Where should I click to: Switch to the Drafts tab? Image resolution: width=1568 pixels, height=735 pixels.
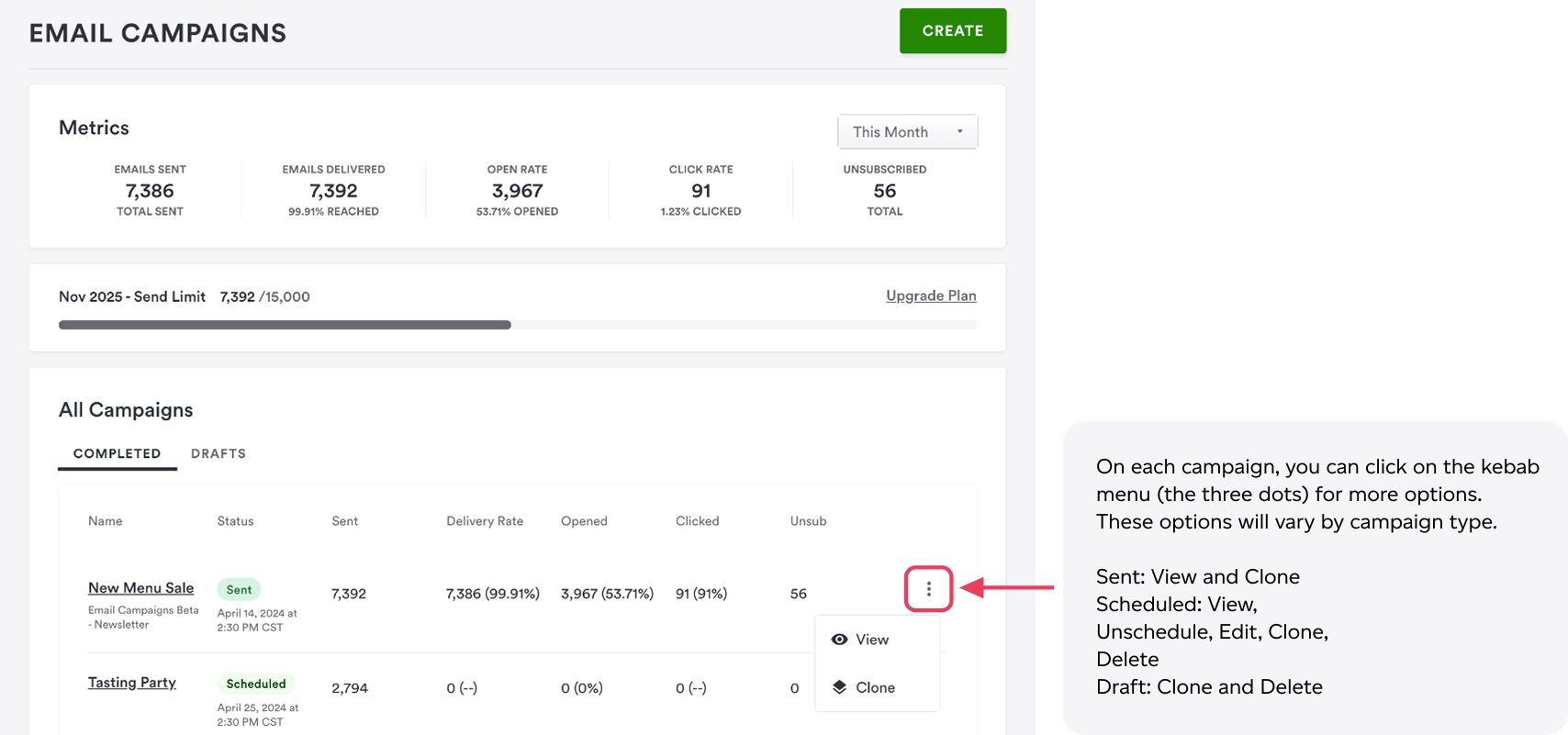click(218, 453)
